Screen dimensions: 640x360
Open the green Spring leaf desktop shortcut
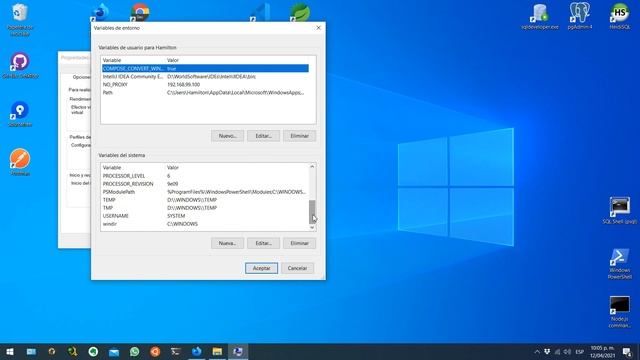300,12
